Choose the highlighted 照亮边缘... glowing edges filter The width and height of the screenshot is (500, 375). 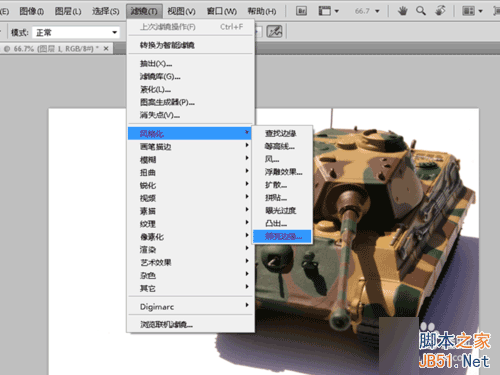282,236
